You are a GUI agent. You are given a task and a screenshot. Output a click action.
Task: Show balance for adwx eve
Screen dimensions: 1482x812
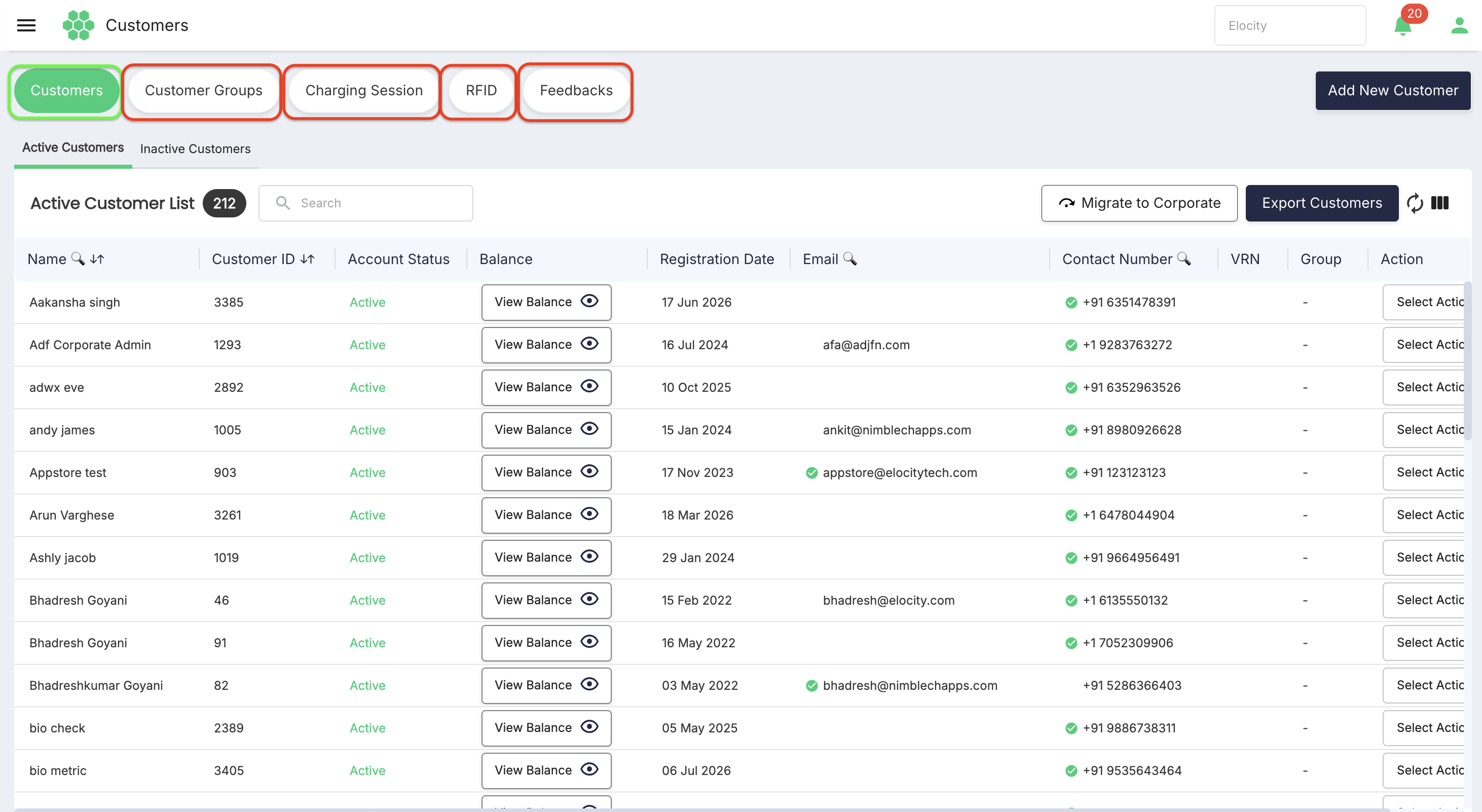[546, 387]
